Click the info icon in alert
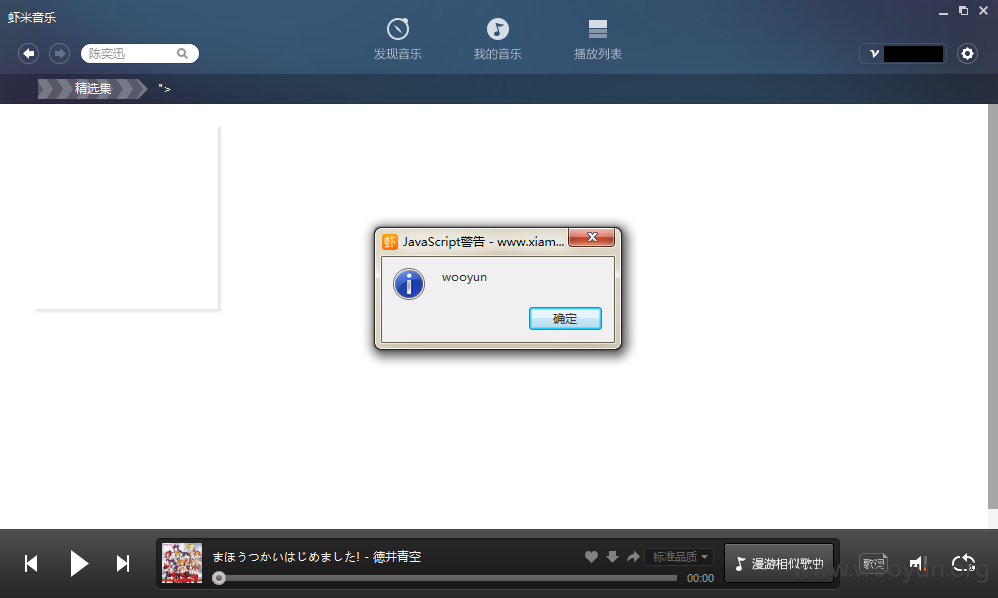 click(409, 284)
